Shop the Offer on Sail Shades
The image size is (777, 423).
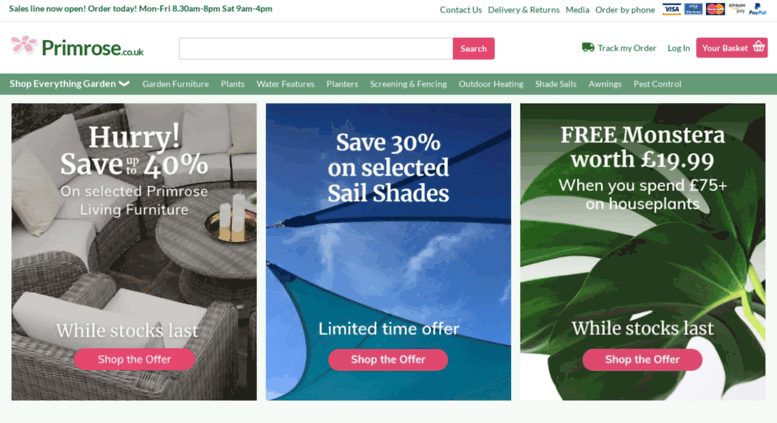[x=388, y=360]
